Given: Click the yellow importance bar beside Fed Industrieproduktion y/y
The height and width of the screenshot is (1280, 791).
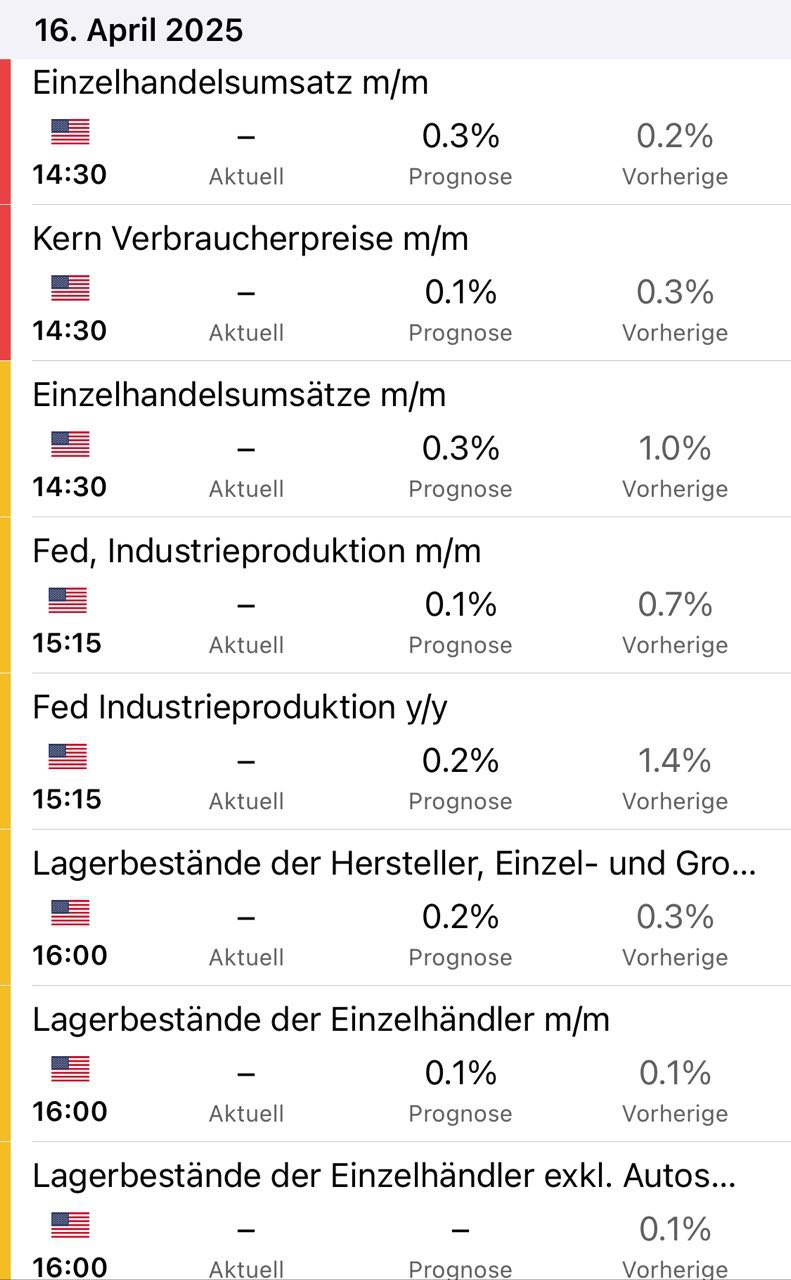Looking at the screenshot, I should (x=5, y=751).
